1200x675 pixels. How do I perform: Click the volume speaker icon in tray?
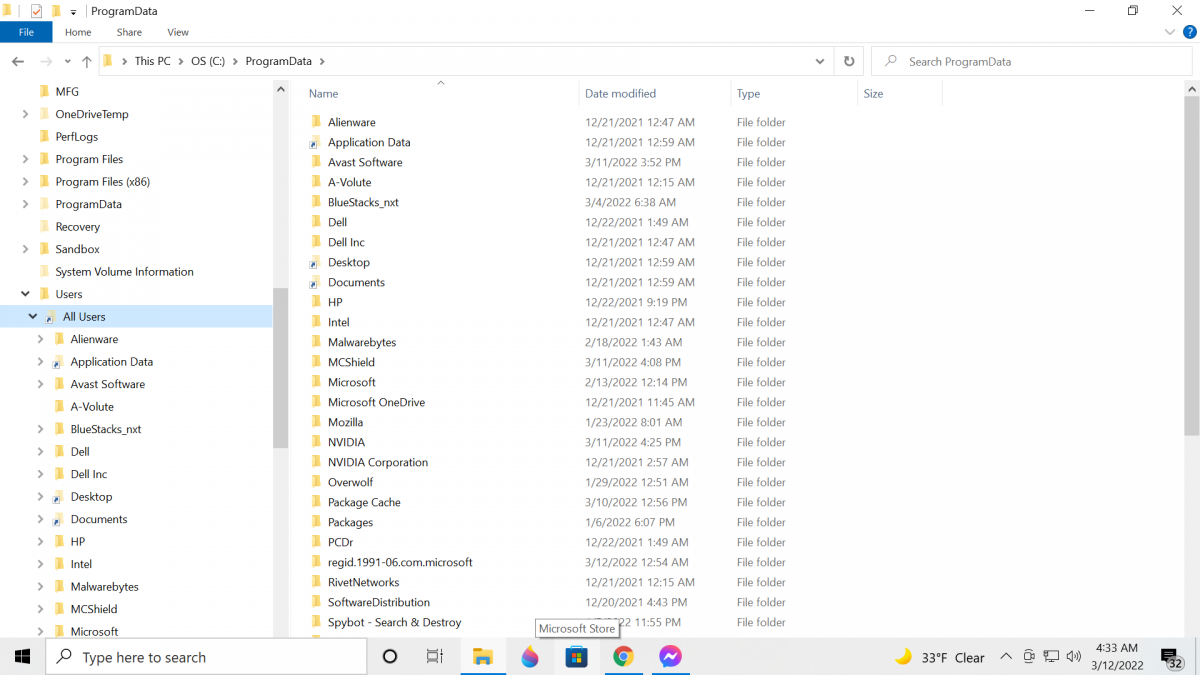click(x=1074, y=657)
